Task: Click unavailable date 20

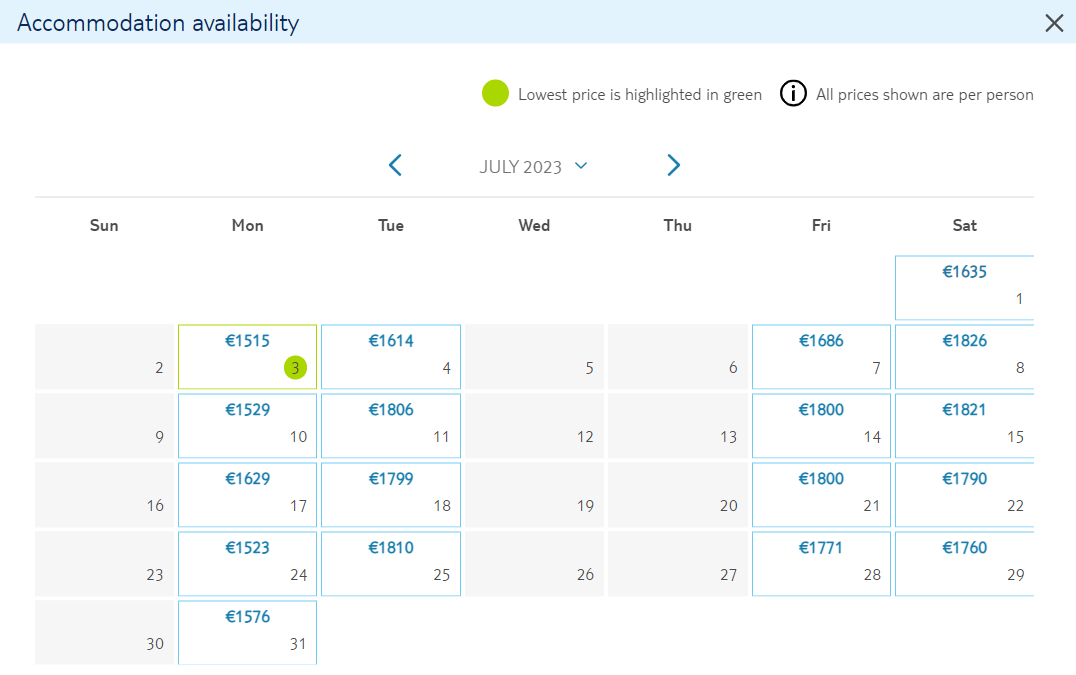Action: point(677,495)
